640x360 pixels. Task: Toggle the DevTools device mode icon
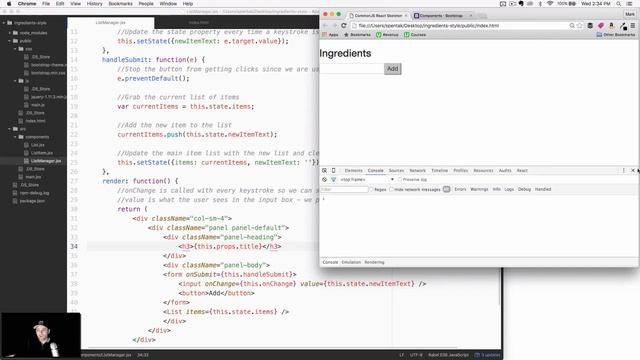coord(333,171)
